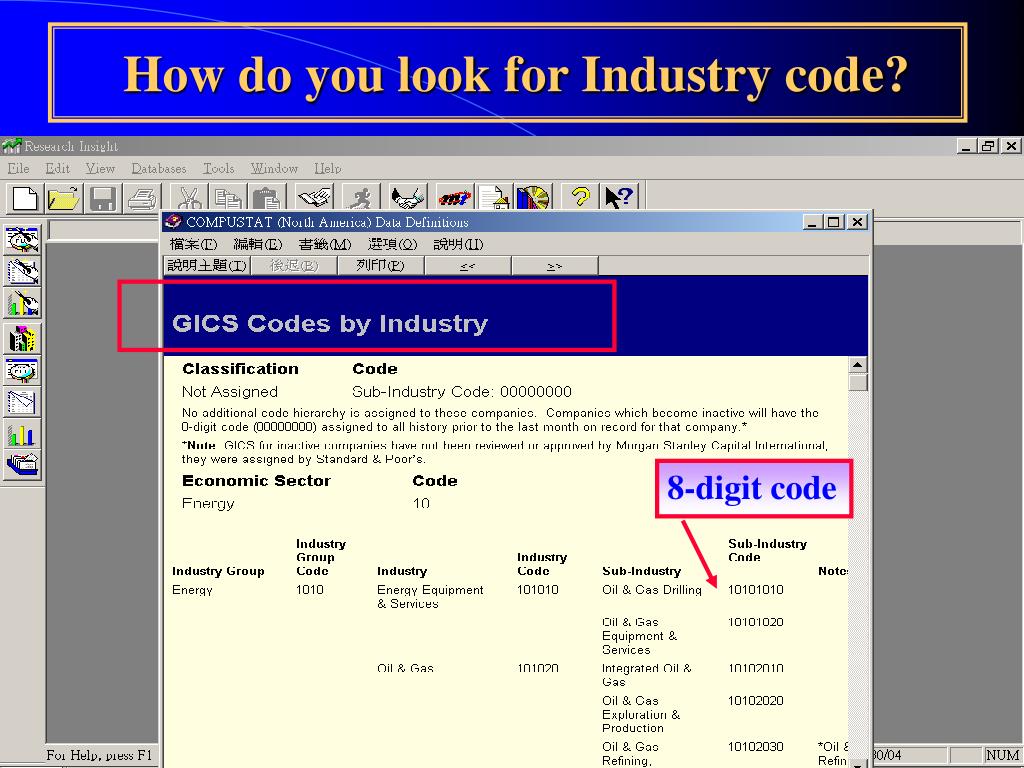Click the 'Energy Equipment & Services' industry text
Image resolution: width=1024 pixels, height=768 pixels.
(430, 597)
